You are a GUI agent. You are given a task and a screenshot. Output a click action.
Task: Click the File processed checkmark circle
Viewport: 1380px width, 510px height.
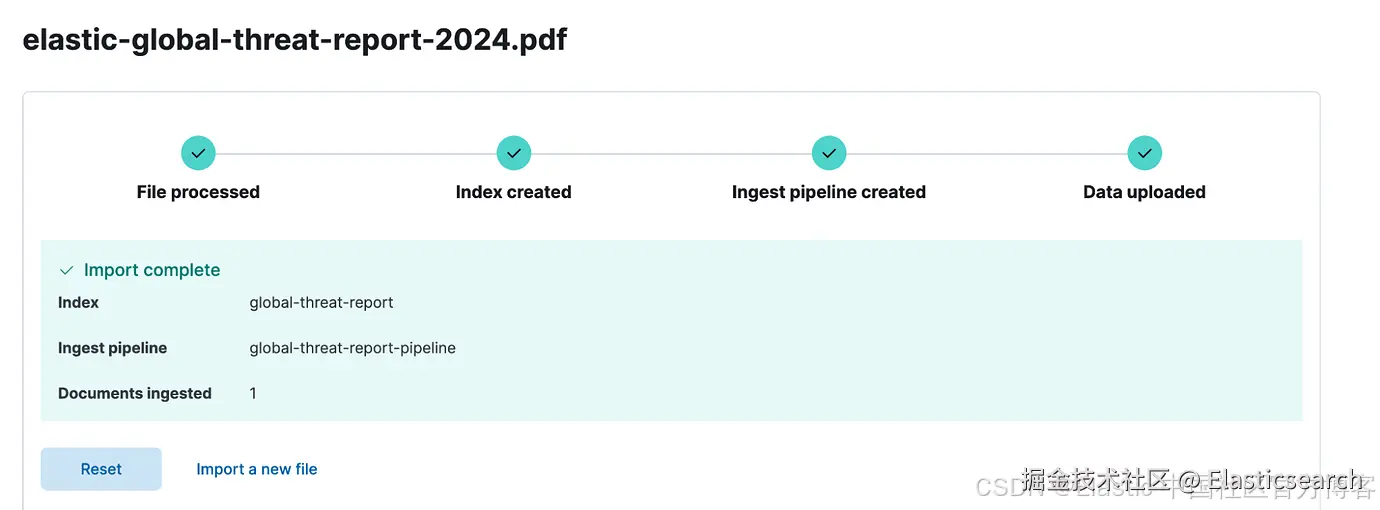(198, 153)
